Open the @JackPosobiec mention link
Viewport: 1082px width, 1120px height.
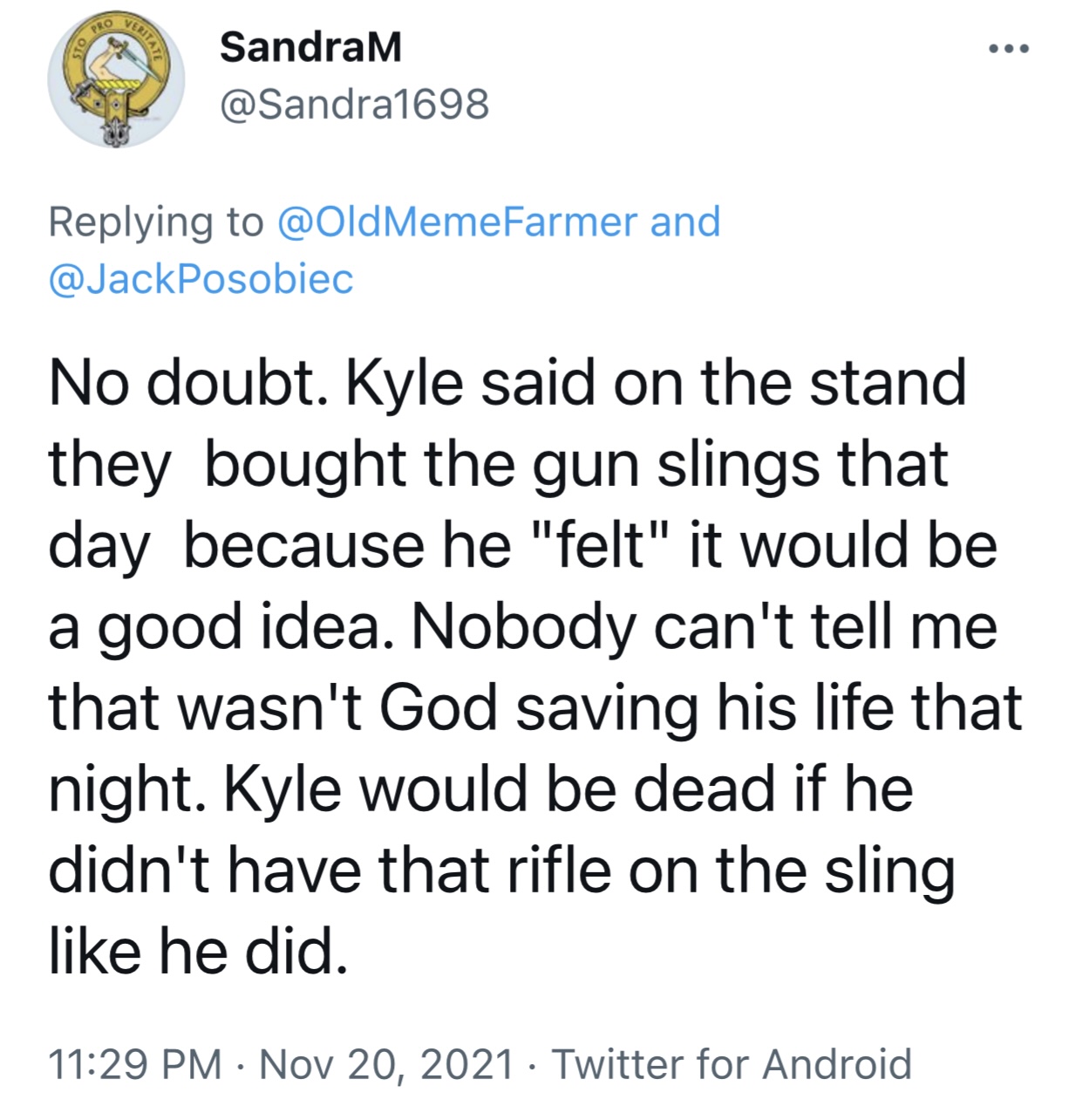(x=201, y=279)
